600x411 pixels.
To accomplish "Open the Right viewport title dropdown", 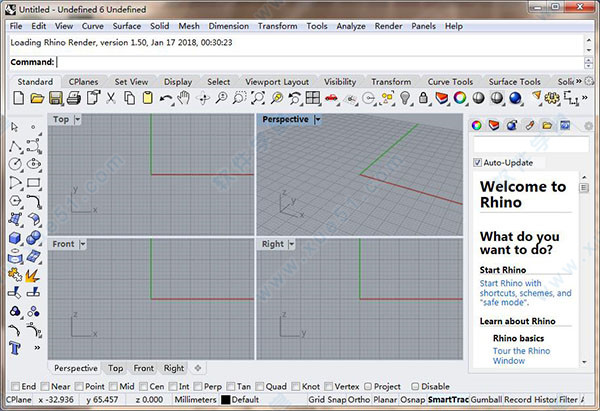I will (292, 243).
